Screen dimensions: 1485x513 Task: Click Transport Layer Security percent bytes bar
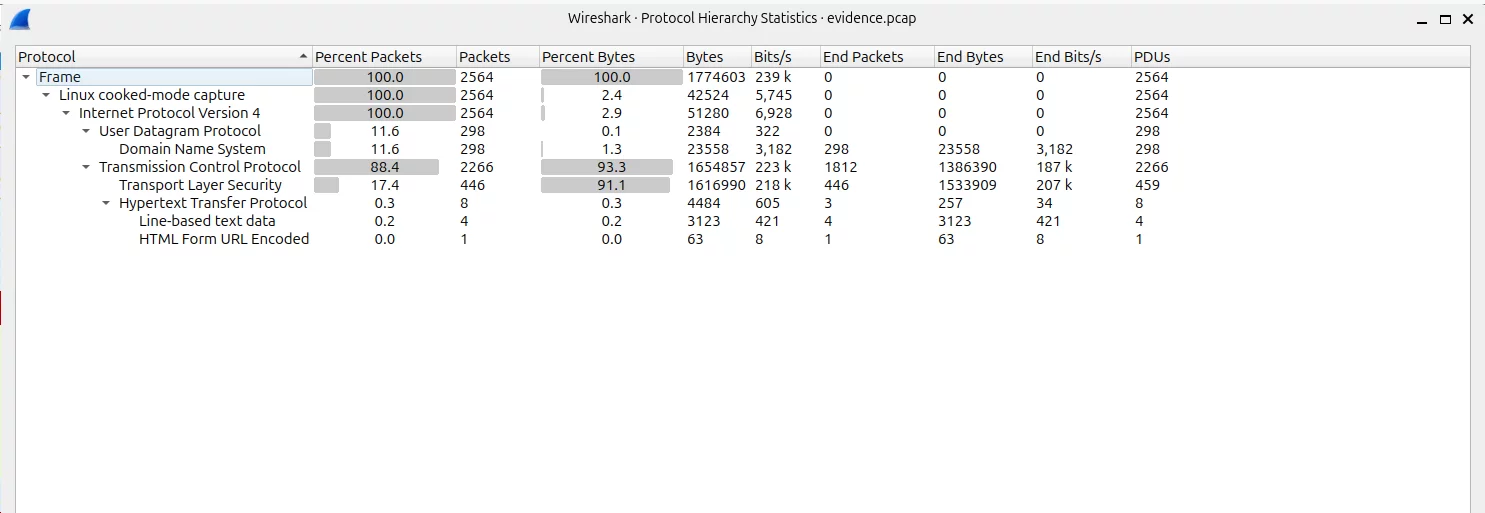click(606, 185)
